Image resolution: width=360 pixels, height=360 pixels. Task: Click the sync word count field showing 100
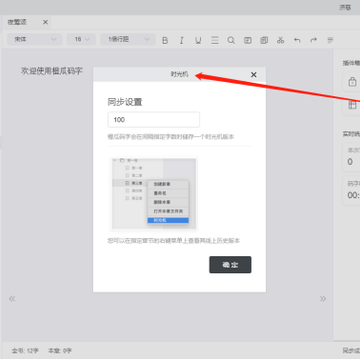point(154,120)
